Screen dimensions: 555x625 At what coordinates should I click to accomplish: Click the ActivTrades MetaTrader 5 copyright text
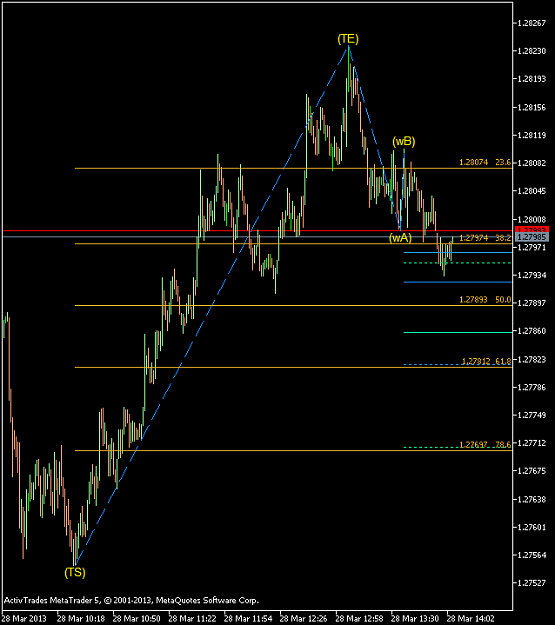(131, 600)
